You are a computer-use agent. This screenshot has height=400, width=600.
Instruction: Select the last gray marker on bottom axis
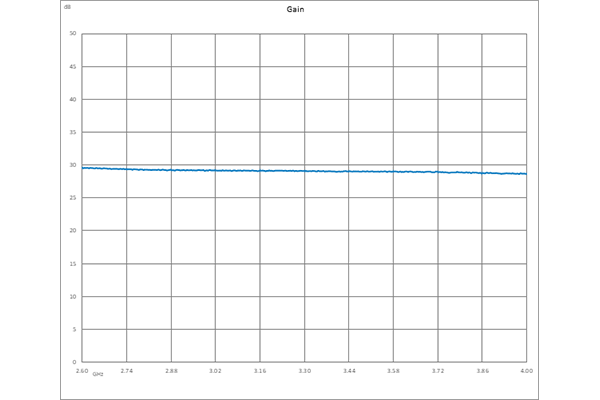tap(523, 376)
